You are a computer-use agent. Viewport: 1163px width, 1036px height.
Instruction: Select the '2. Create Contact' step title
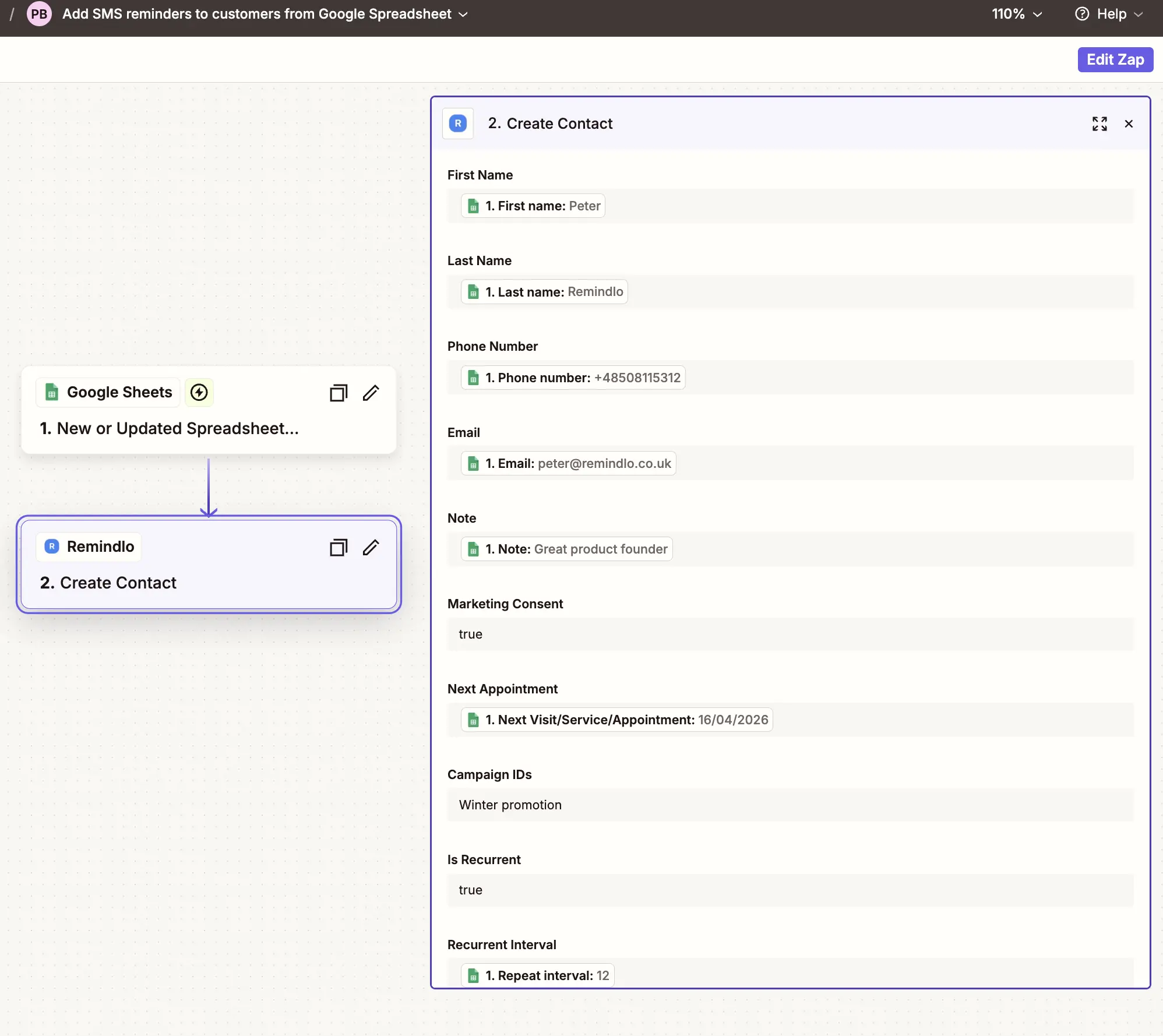click(108, 583)
